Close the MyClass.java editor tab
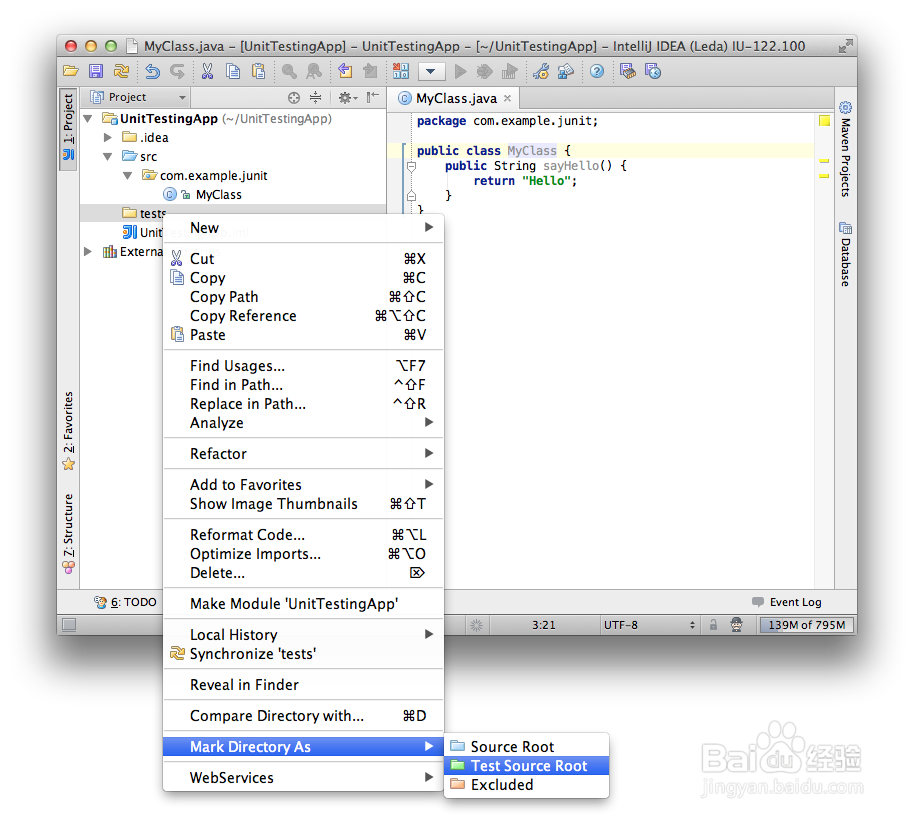The width and height of the screenshot is (914, 818). point(505,99)
